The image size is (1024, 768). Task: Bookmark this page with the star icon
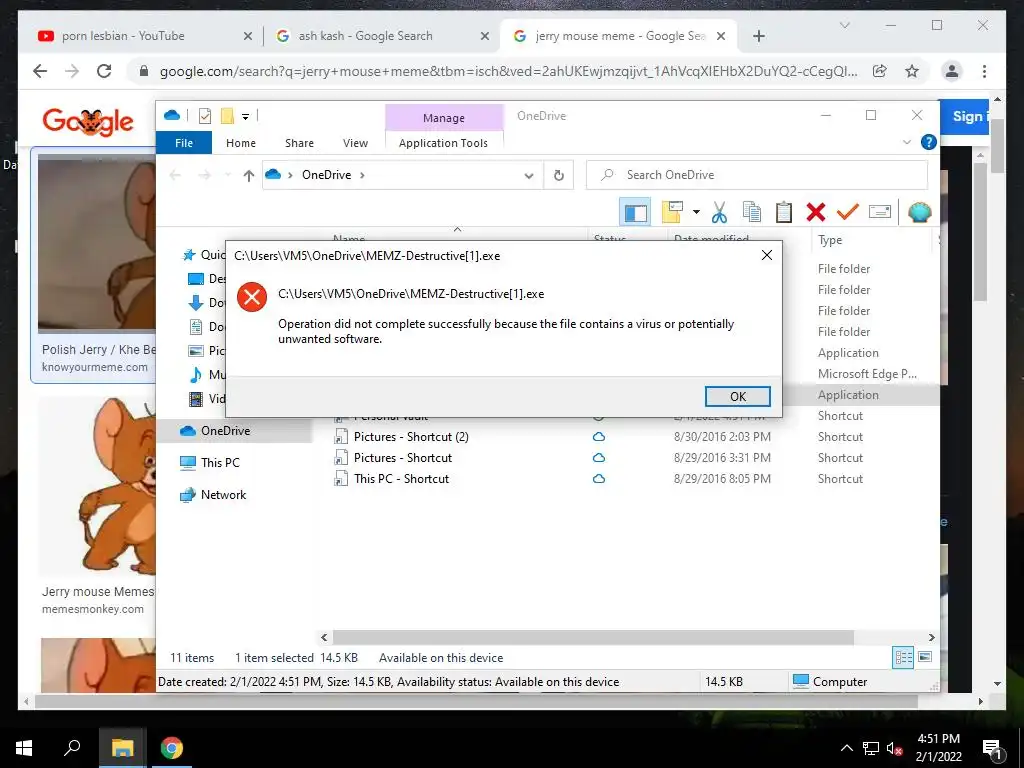tap(912, 71)
